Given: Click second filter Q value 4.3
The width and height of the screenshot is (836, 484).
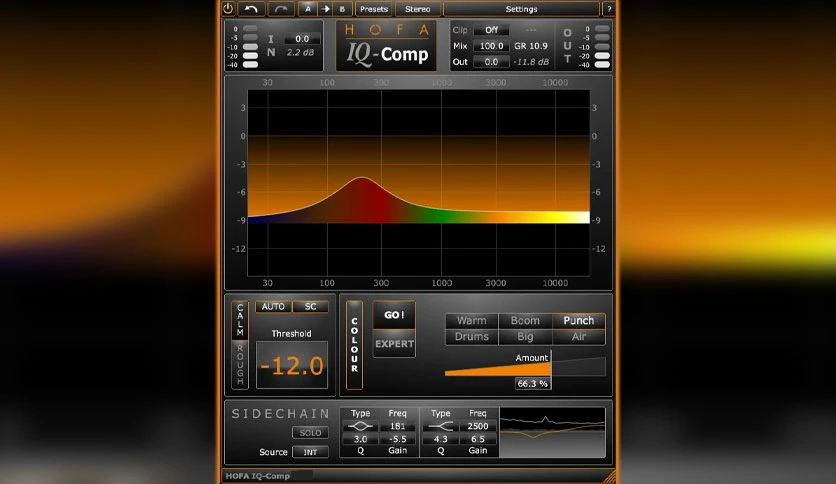Looking at the screenshot, I should click(441, 439).
